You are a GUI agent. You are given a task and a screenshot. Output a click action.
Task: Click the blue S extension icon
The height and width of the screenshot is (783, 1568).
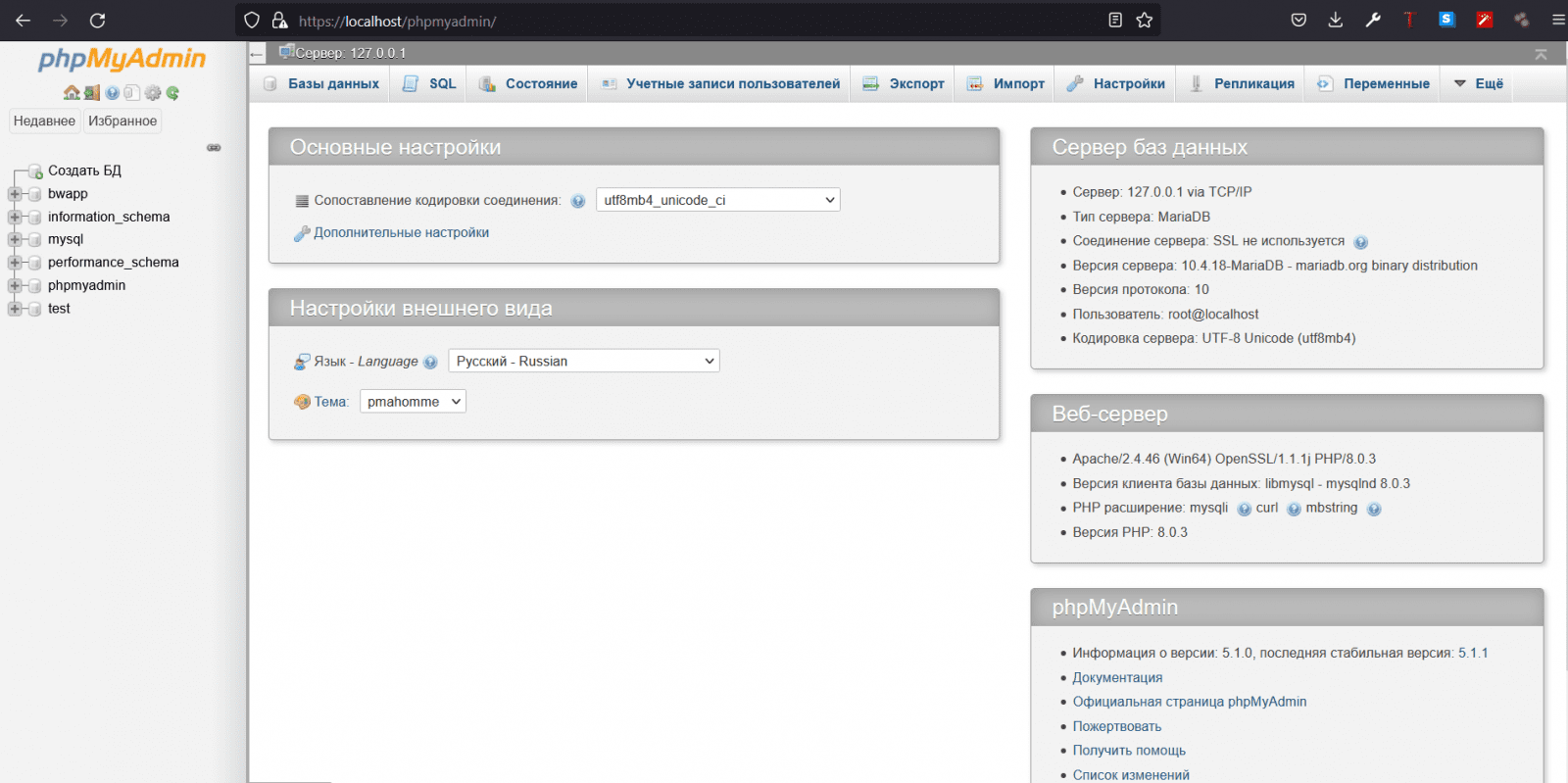[x=1446, y=20]
